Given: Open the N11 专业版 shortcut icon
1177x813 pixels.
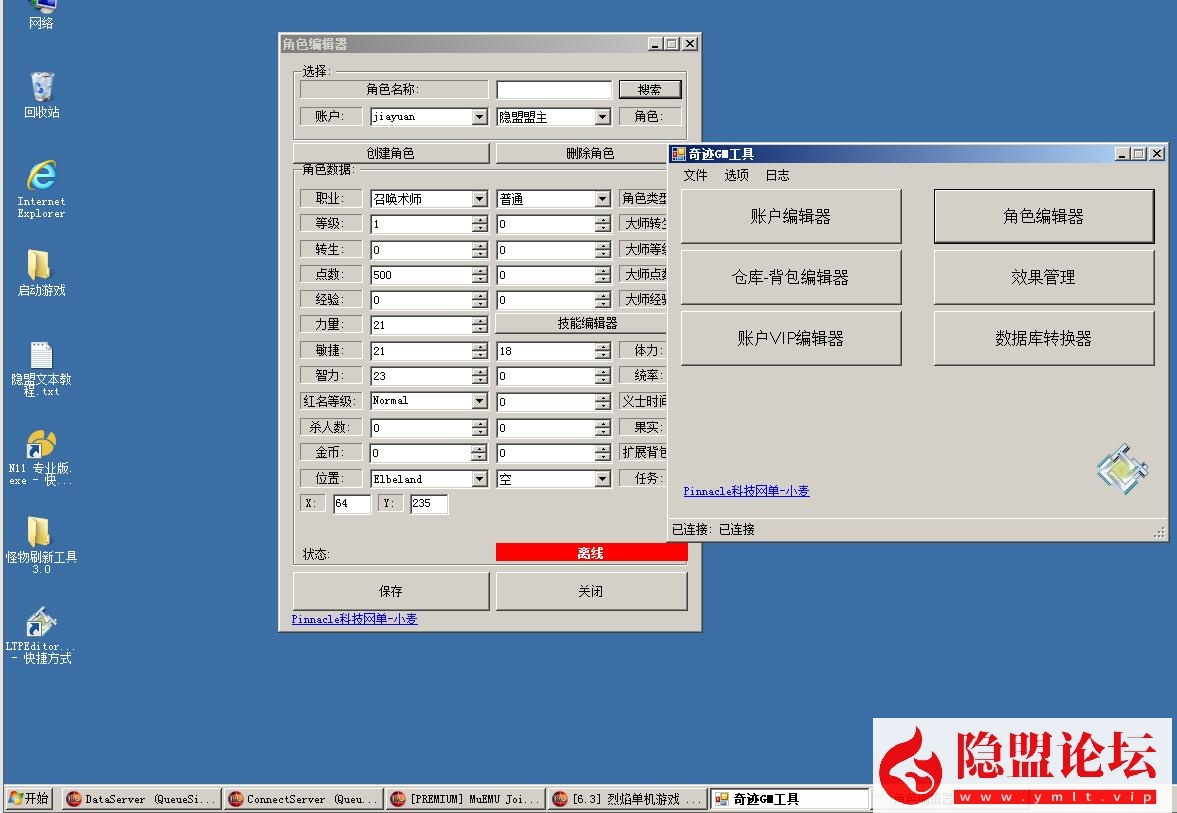Looking at the screenshot, I should pos(41,445).
